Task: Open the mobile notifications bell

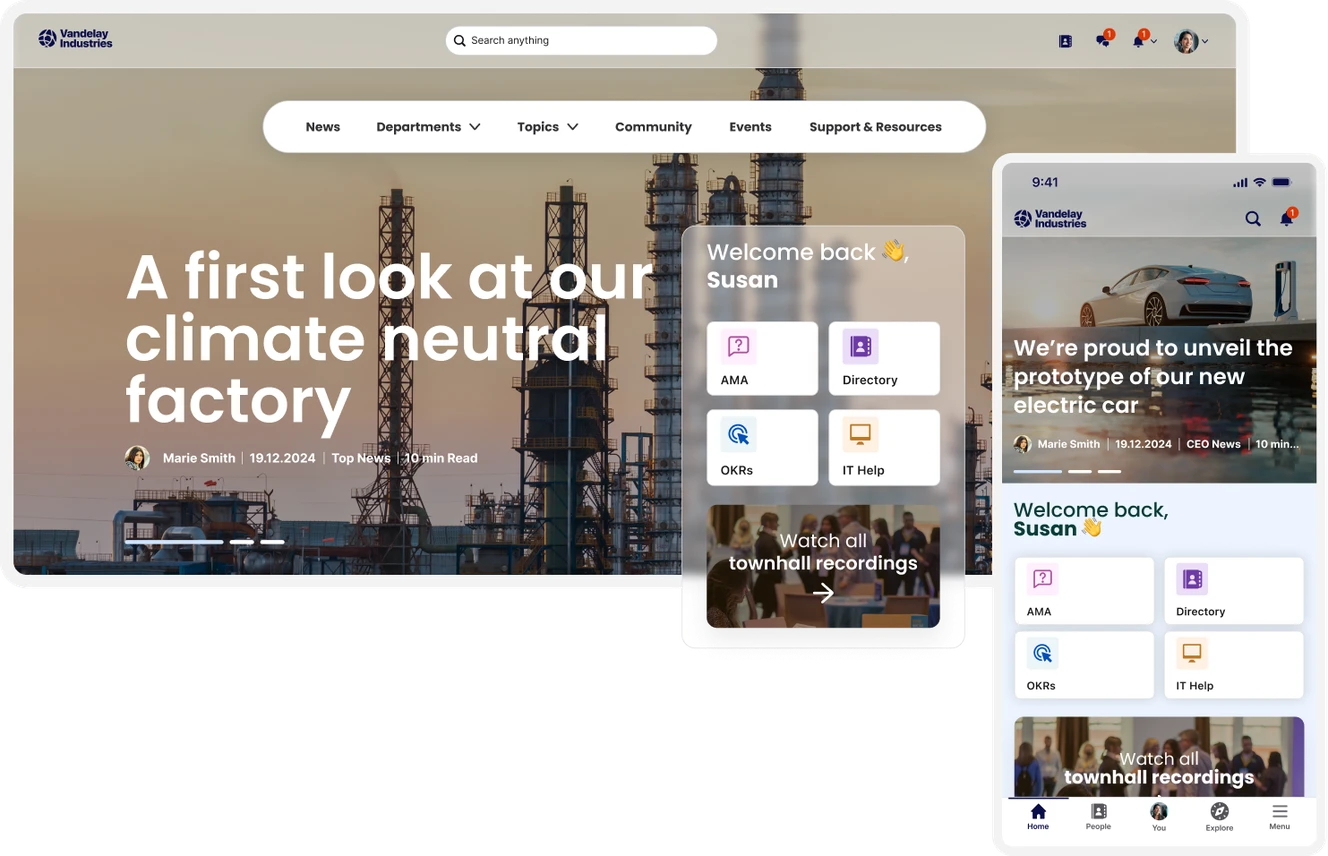Action: pos(1286,218)
